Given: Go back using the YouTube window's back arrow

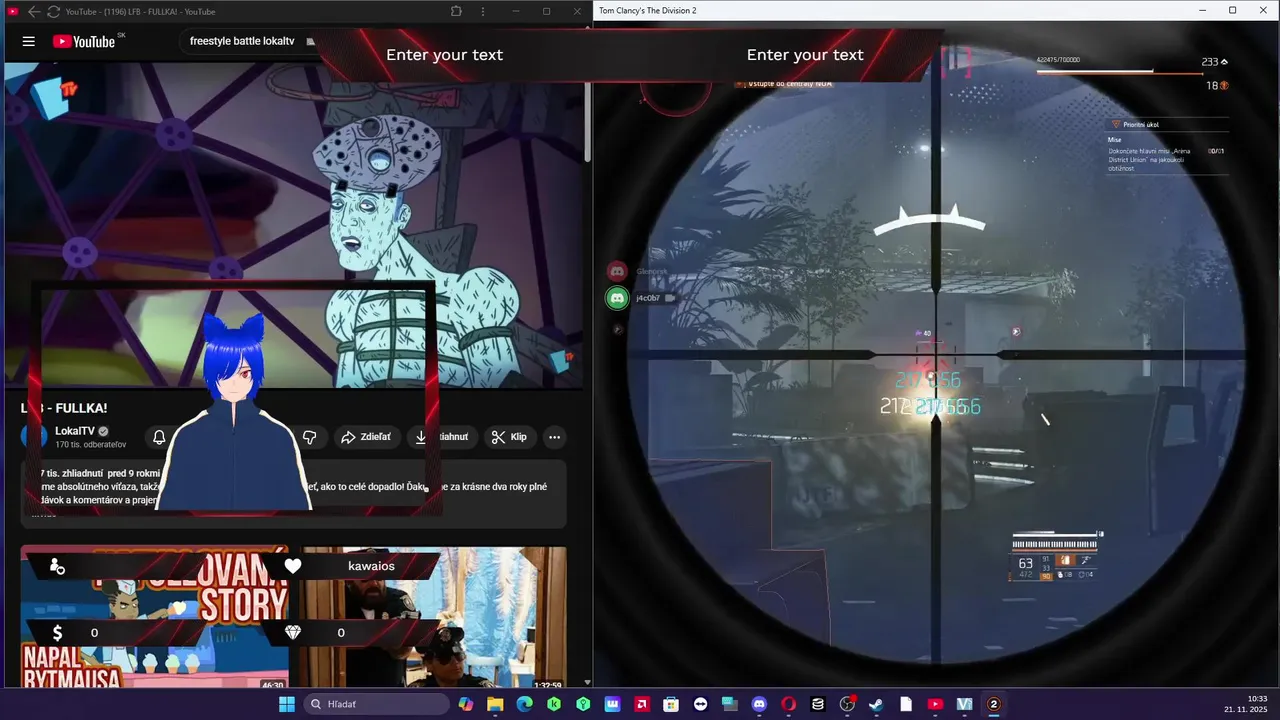Looking at the screenshot, I should 34,11.
